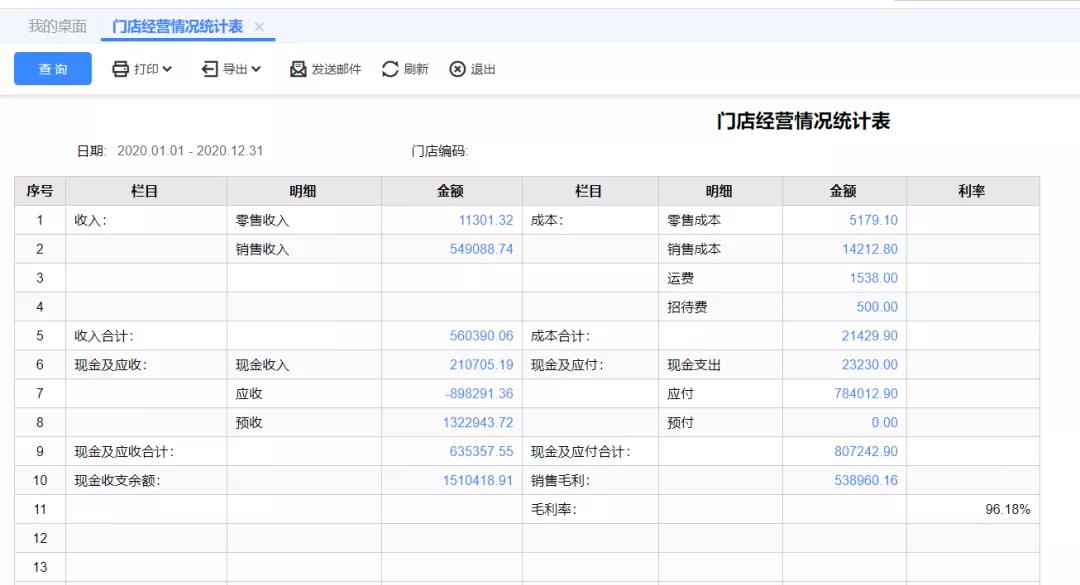Click the 运费 detail cell
The width and height of the screenshot is (1080, 585).
pyautogui.click(x=720, y=278)
